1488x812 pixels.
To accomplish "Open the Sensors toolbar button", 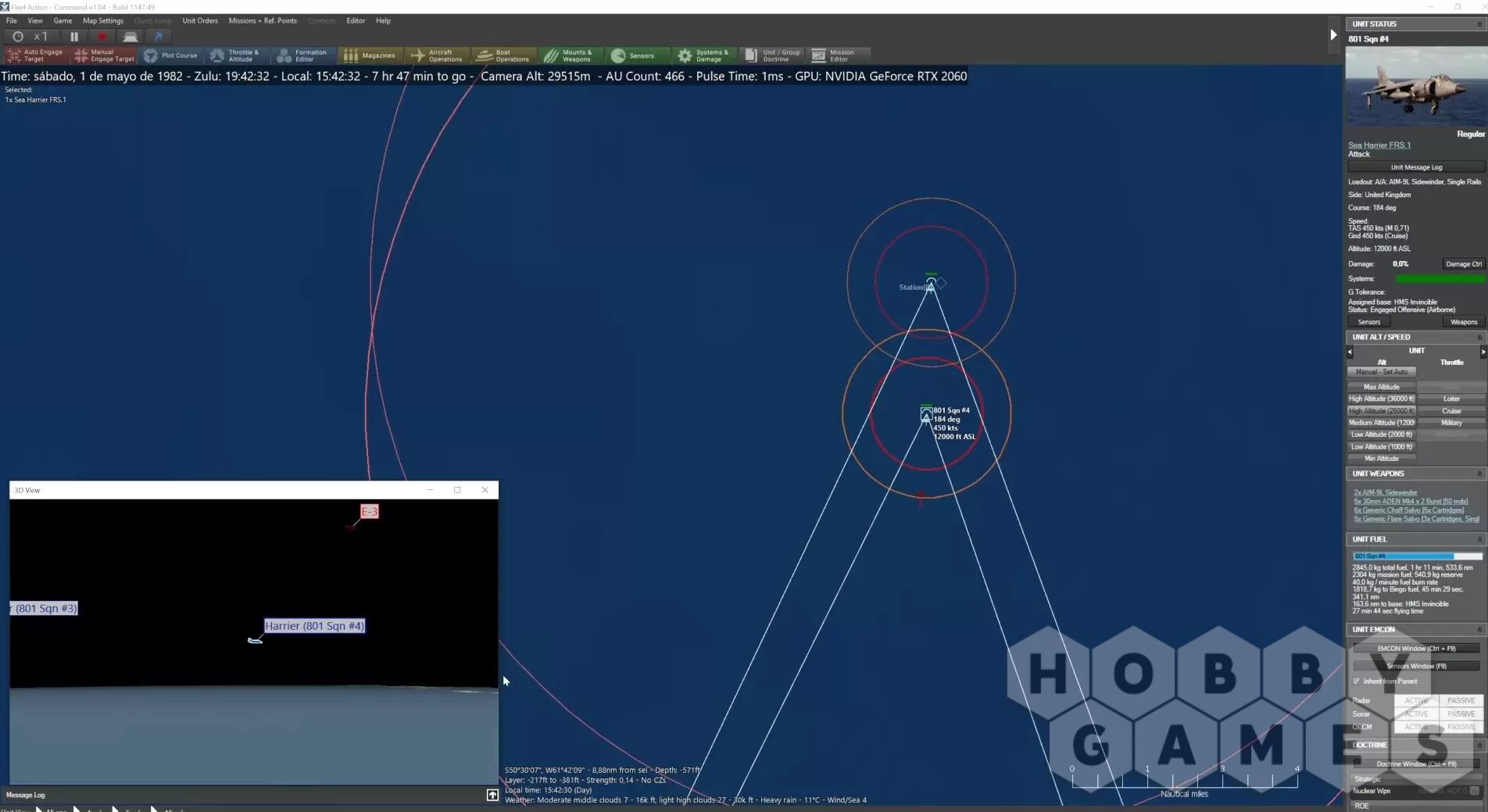I will click(x=638, y=55).
